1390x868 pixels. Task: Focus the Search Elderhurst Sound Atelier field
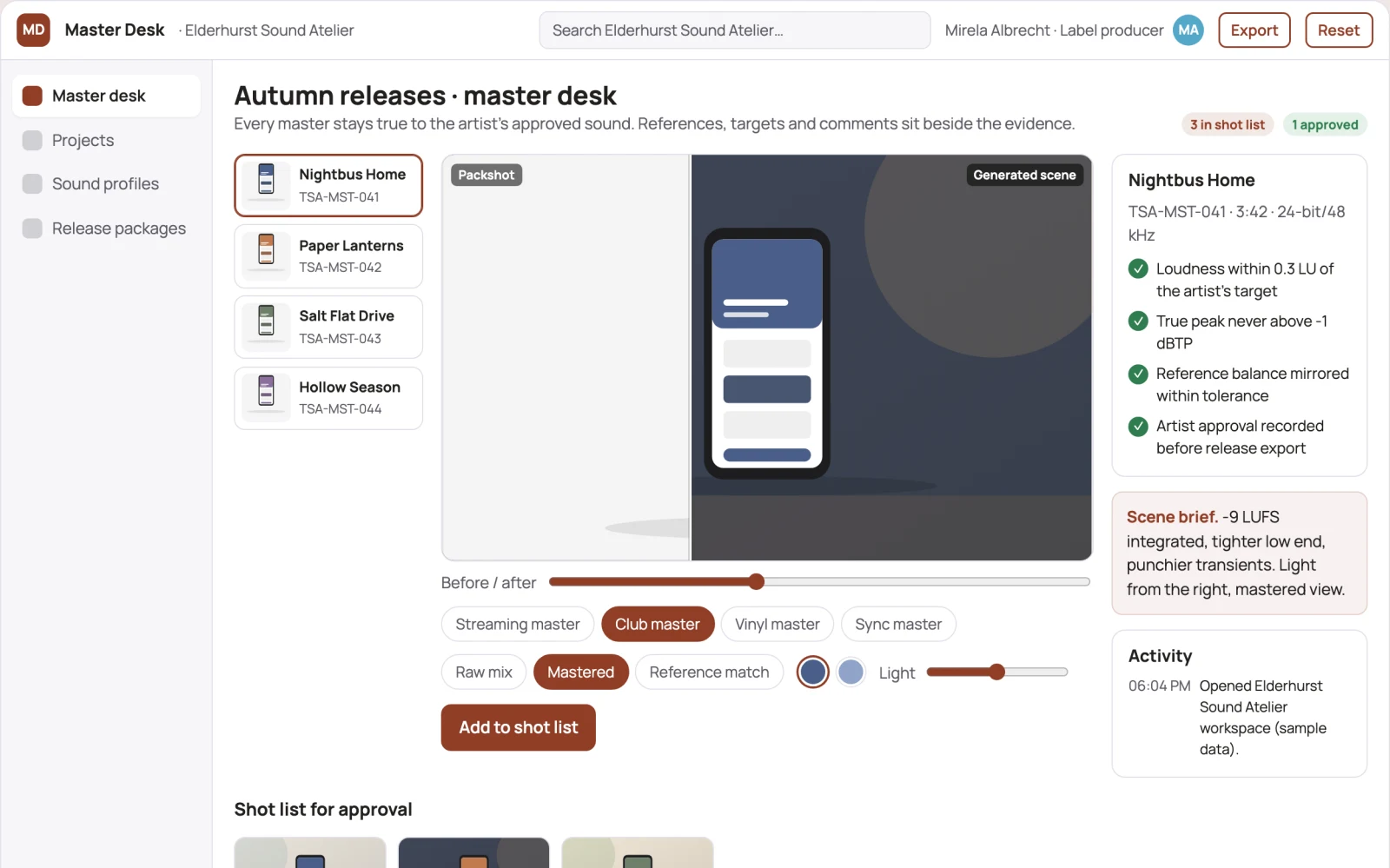[x=735, y=30]
